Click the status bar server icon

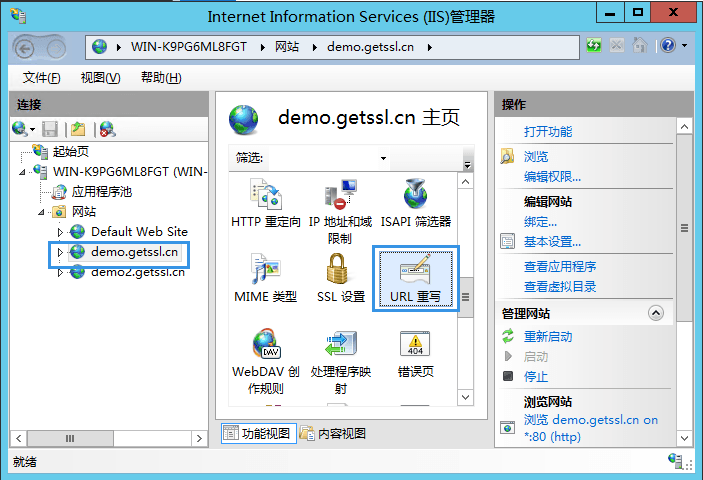click(x=675, y=460)
